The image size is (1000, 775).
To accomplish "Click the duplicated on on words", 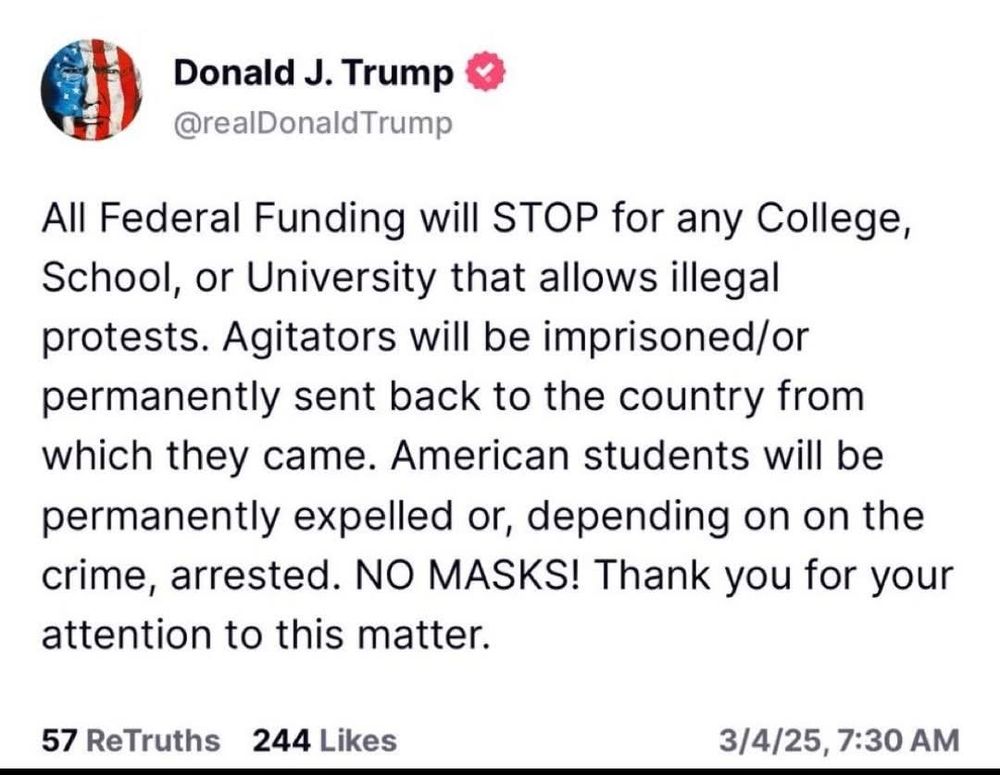I will coord(798,516).
